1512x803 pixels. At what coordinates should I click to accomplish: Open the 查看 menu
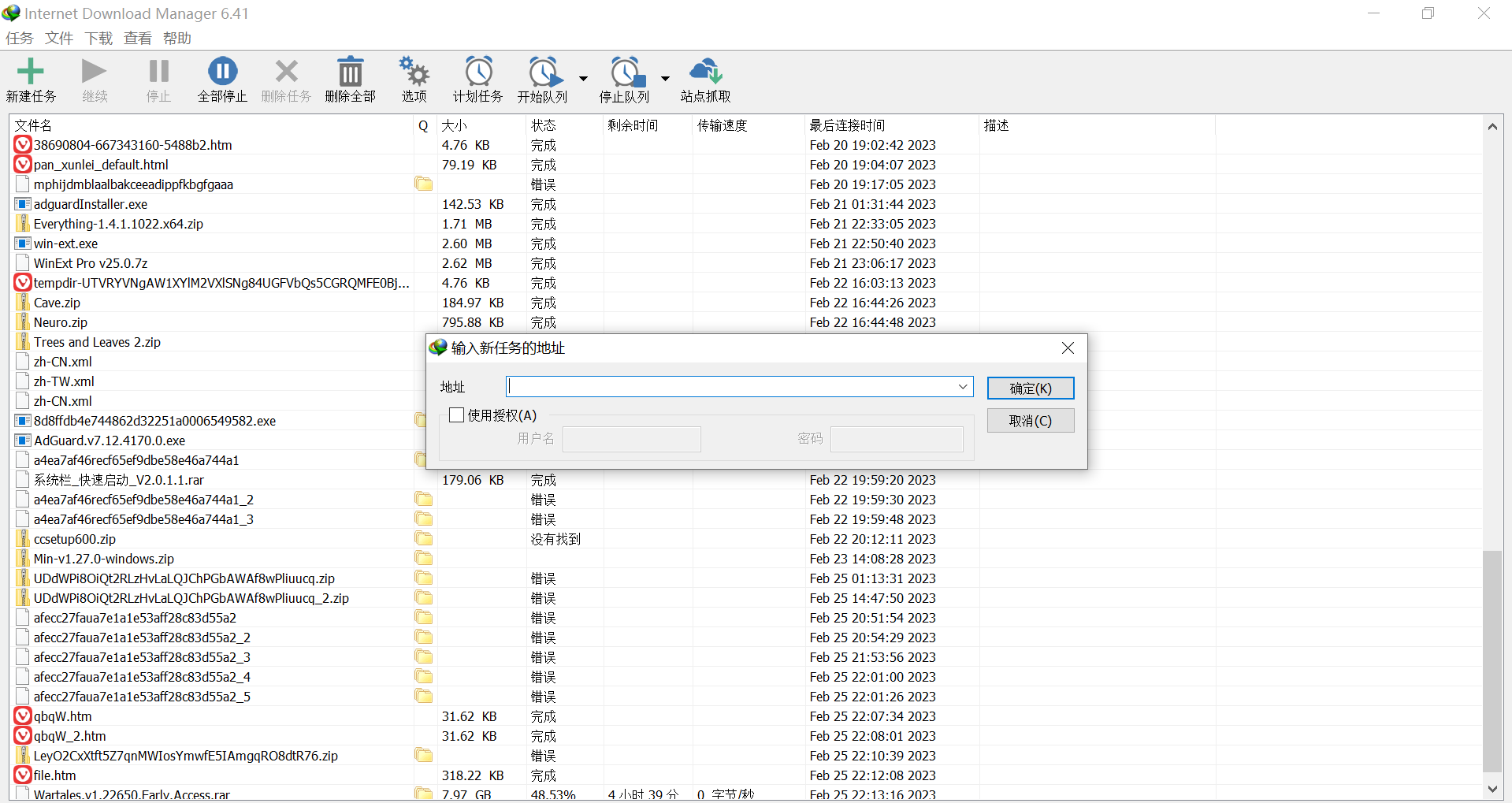(137, 38)
